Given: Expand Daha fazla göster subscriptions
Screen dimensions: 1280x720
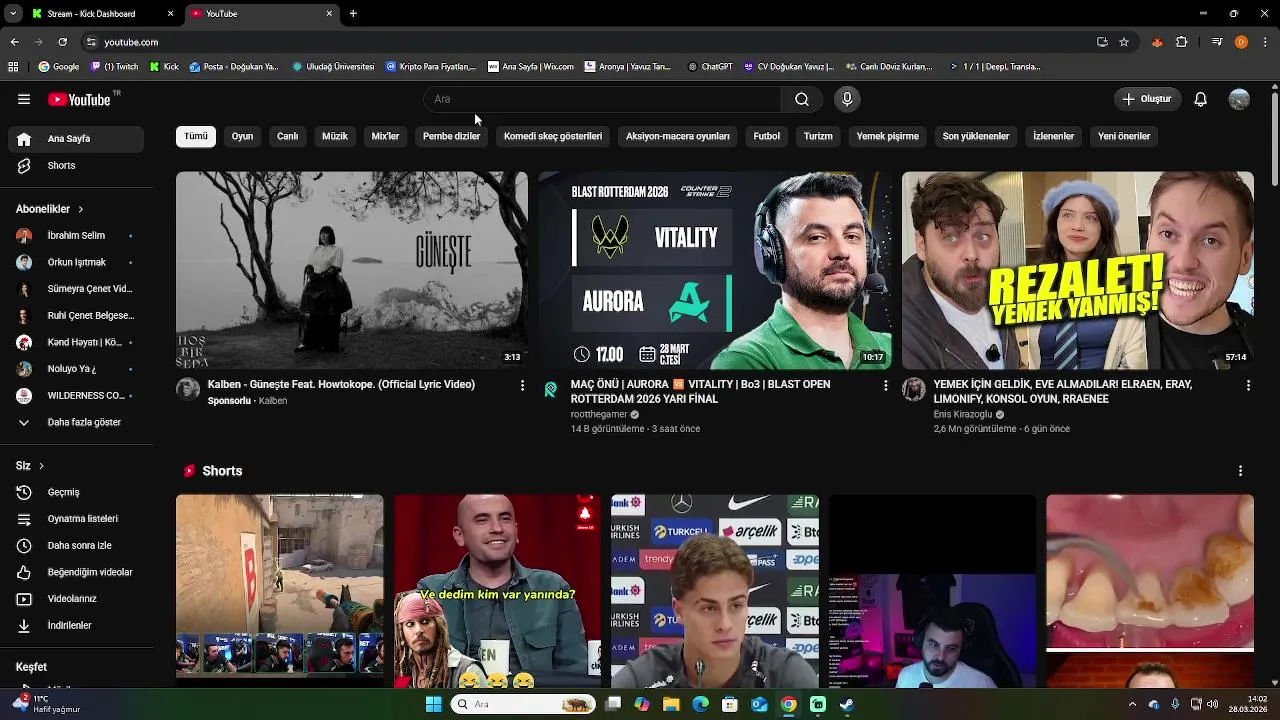Looking at the screenshot, I should [76, 422].
